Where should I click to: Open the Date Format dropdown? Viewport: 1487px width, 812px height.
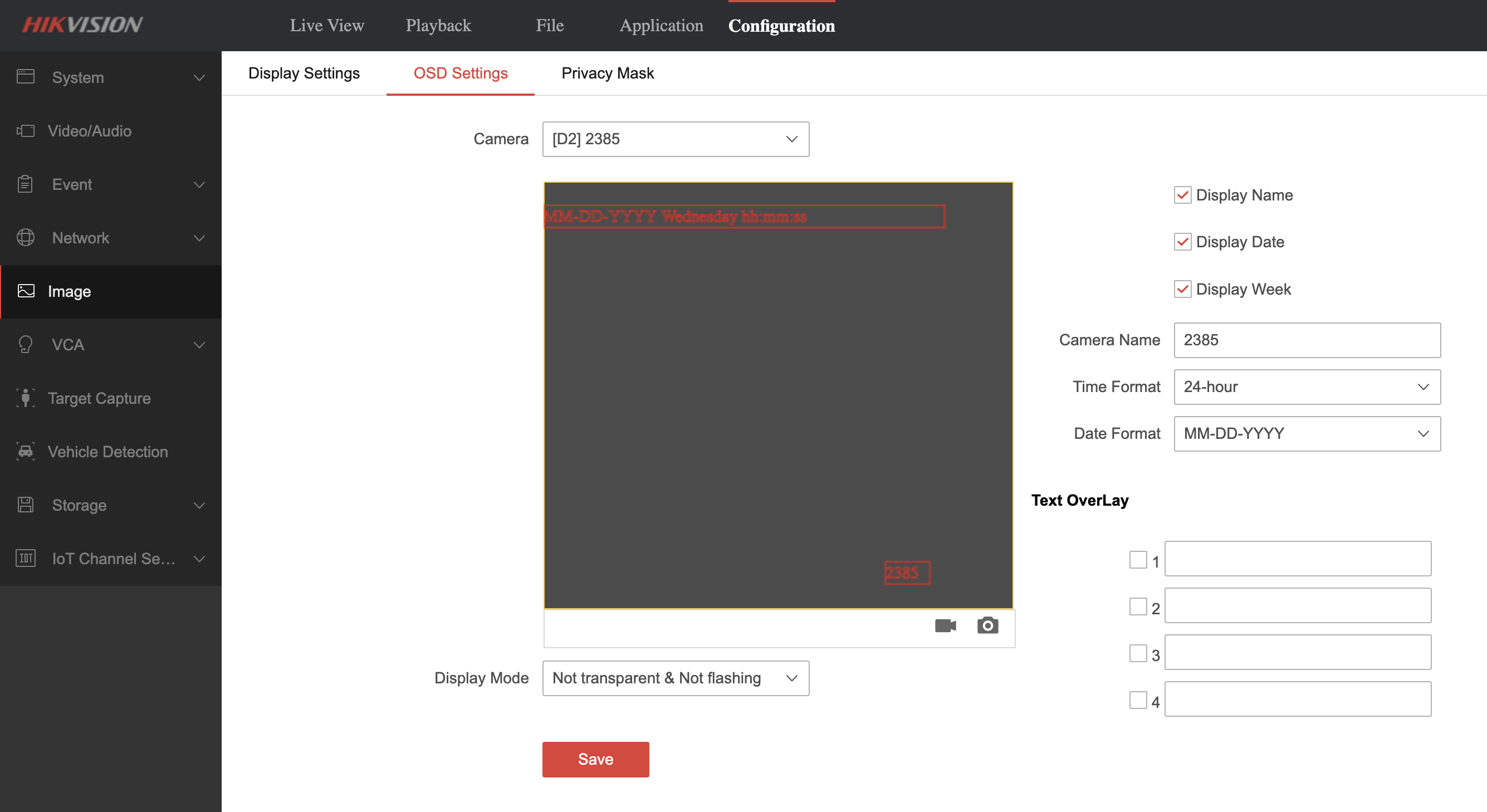(x=1307, y=434)
